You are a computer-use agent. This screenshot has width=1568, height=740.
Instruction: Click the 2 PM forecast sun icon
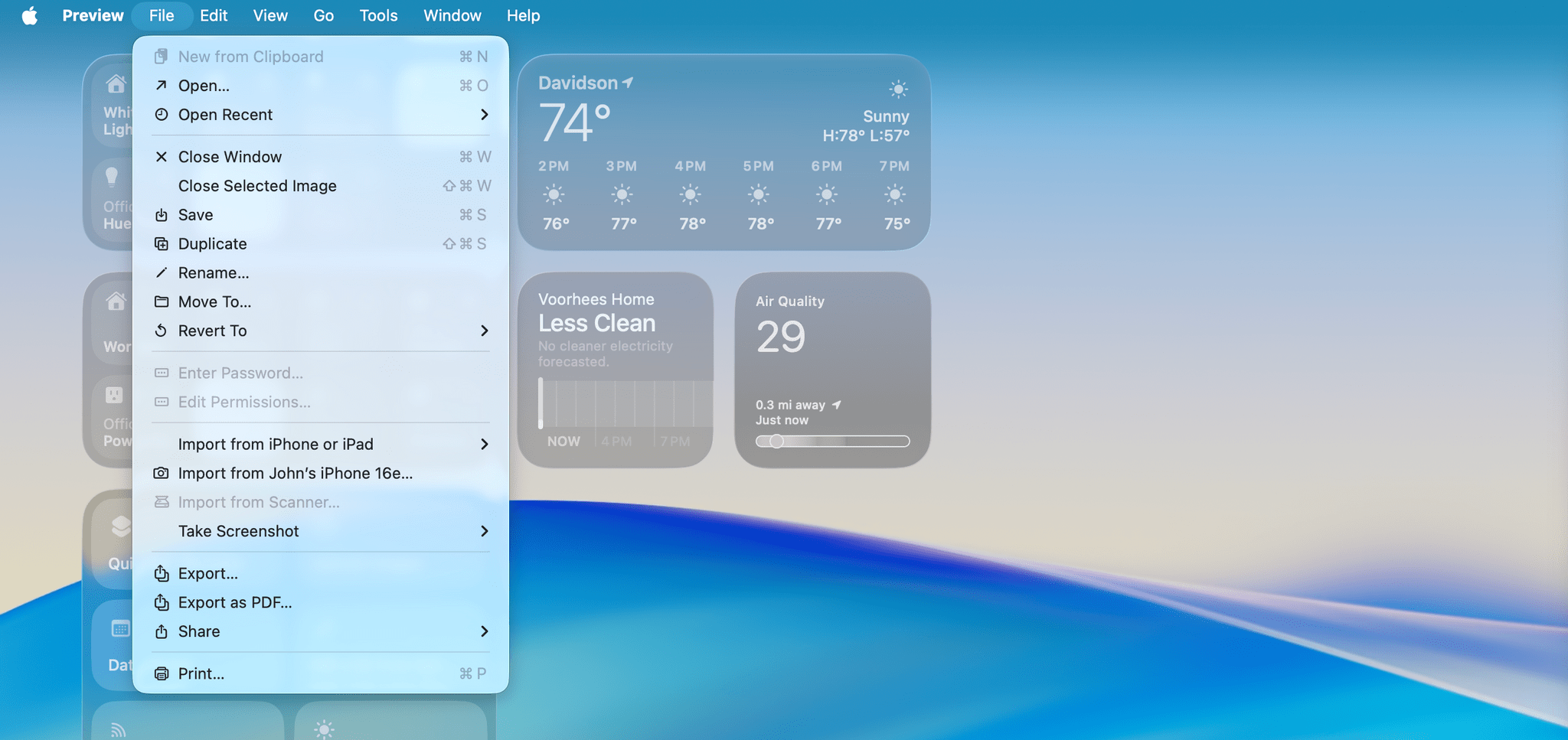pyautogui.click(x=554, y=194)
